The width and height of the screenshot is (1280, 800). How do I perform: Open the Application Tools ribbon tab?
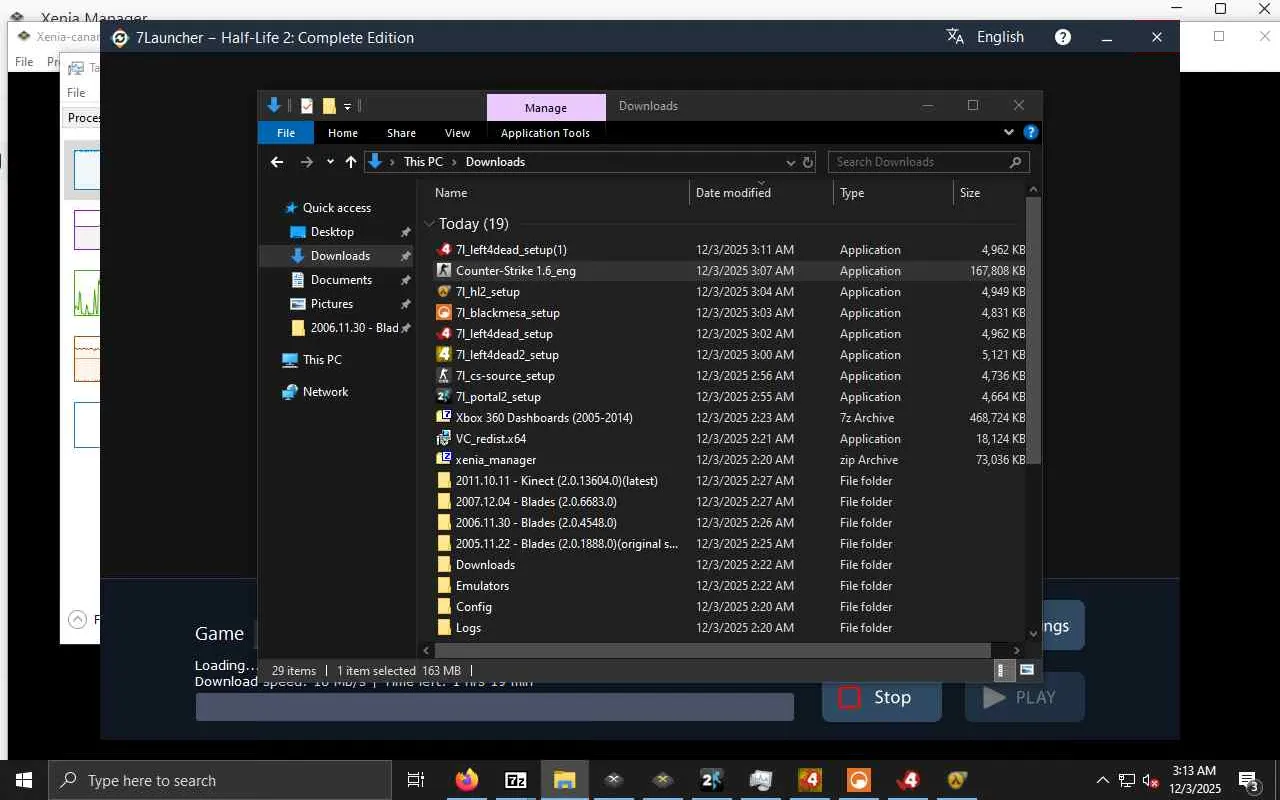(545, 133)
